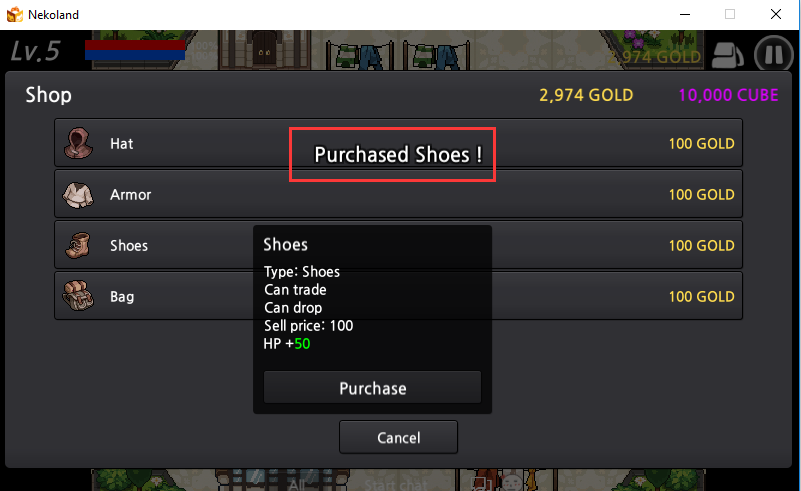Click the Shoes row 100 GOLD price
The height and width of the screenshot is (491, 801).
[x=701, y=246]
